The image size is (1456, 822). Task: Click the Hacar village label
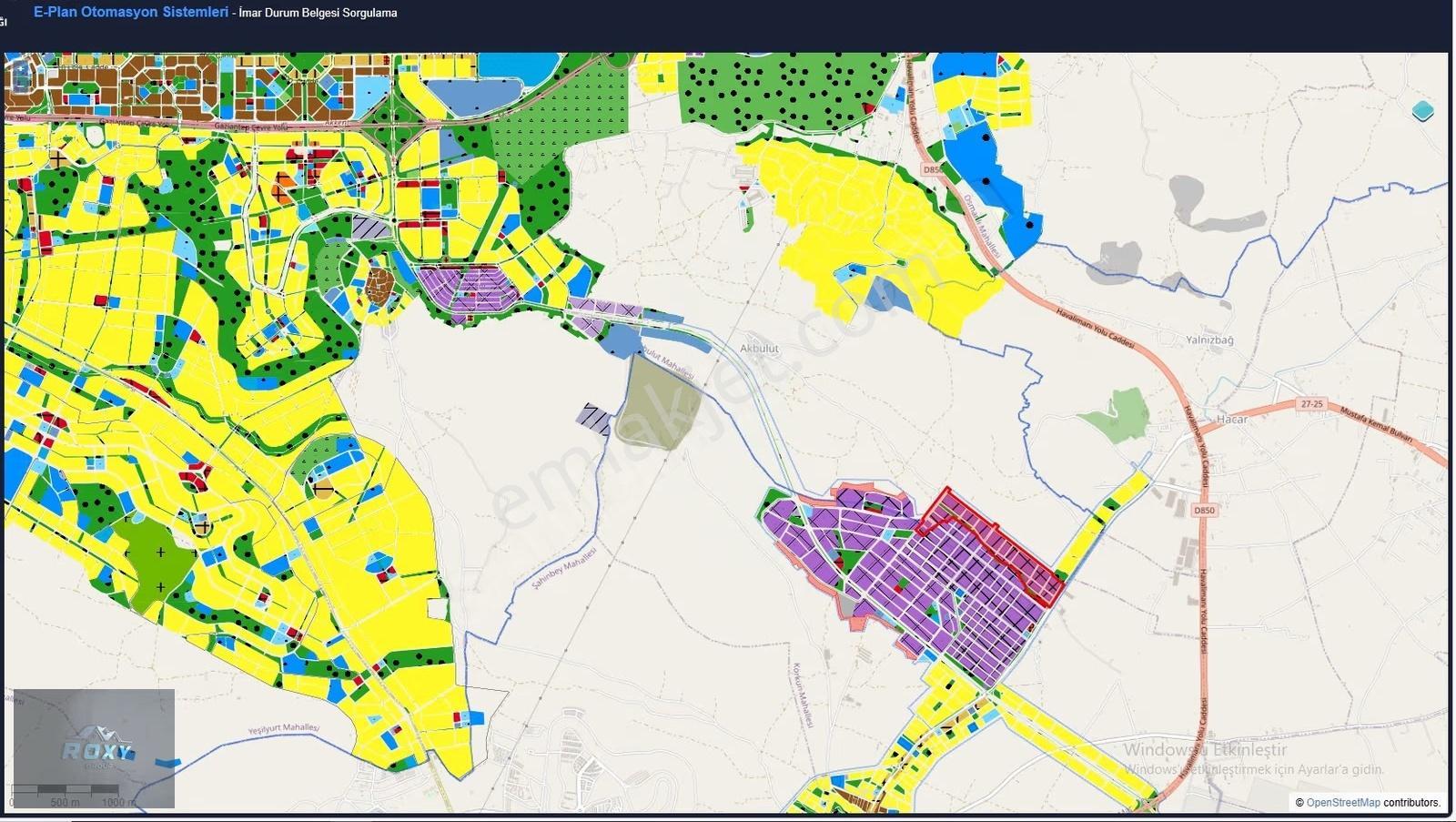point(1232,420)
